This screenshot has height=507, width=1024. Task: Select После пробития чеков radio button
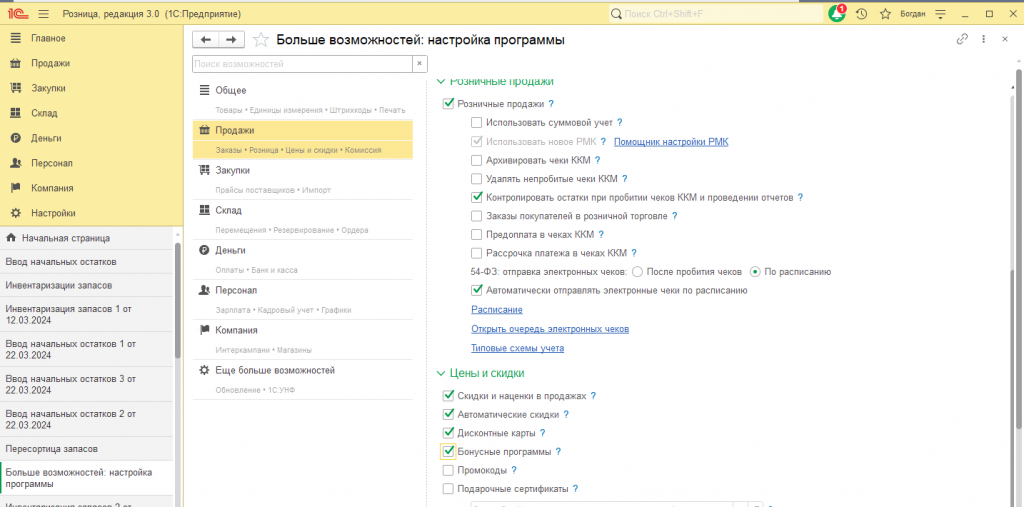click(638, 271)
